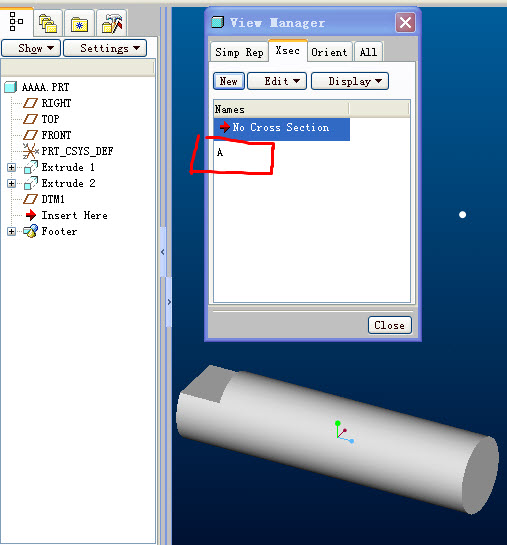Click the Extrude 1 feature icon
The height and width of the screenshot is (545, 507).
pos(31,167)
